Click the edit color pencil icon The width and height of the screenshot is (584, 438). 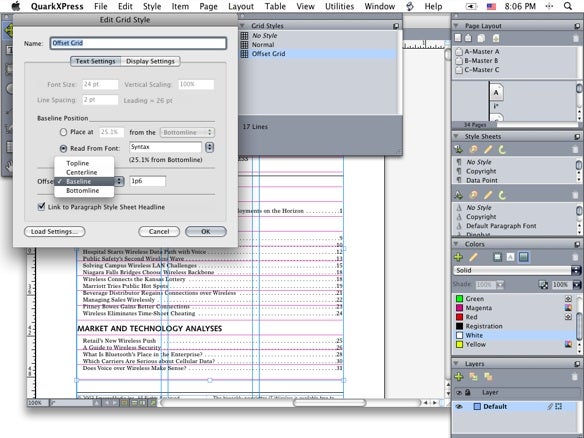click(473, 257)
